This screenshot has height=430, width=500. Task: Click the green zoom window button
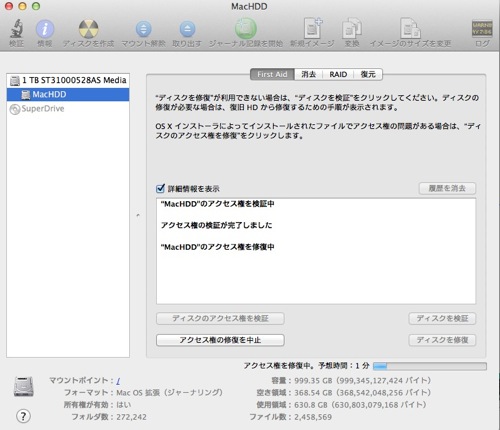pos(36,6)
